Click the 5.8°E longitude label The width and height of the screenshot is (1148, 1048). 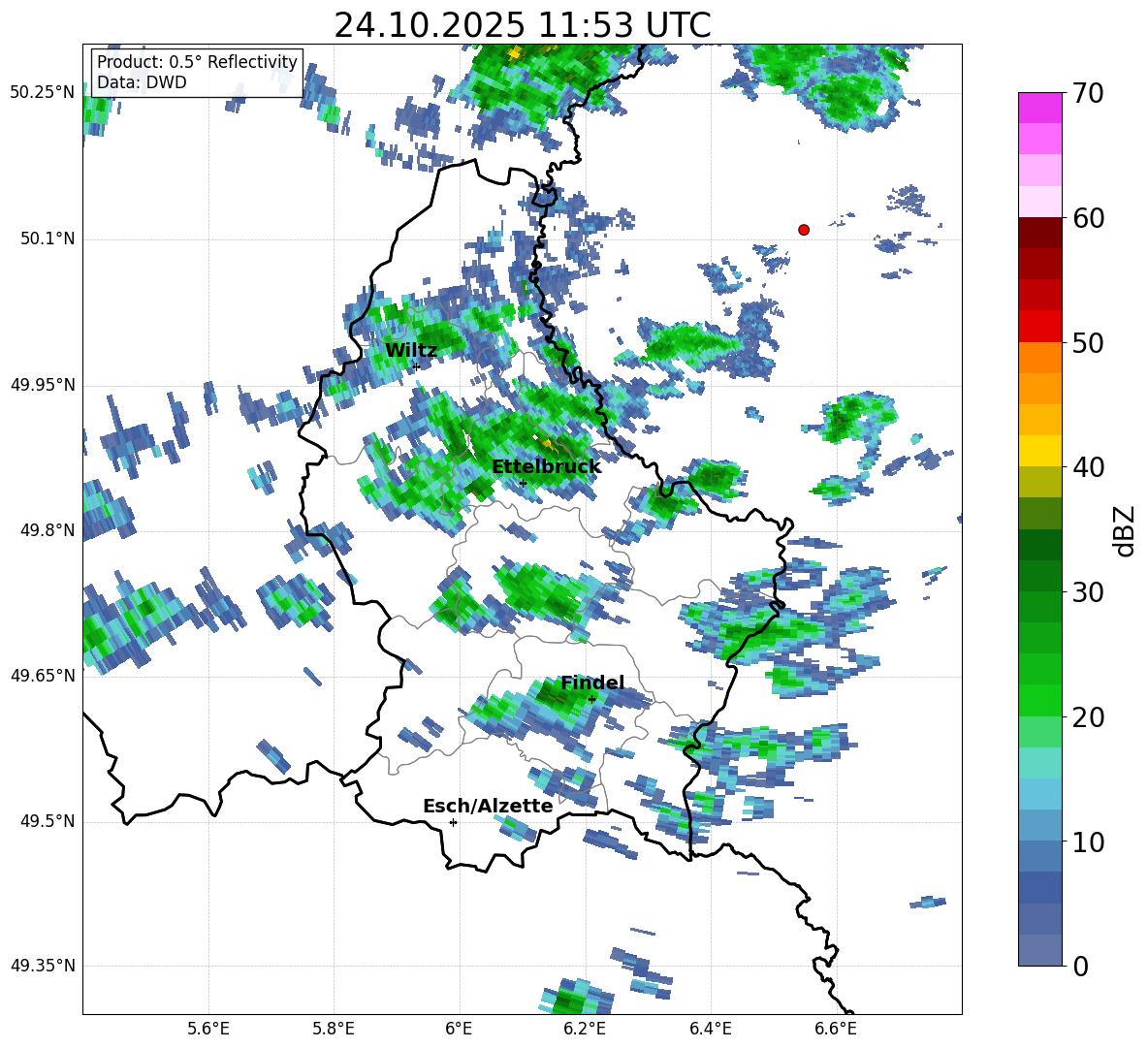pyautogui.click(x=334, y=1029)
